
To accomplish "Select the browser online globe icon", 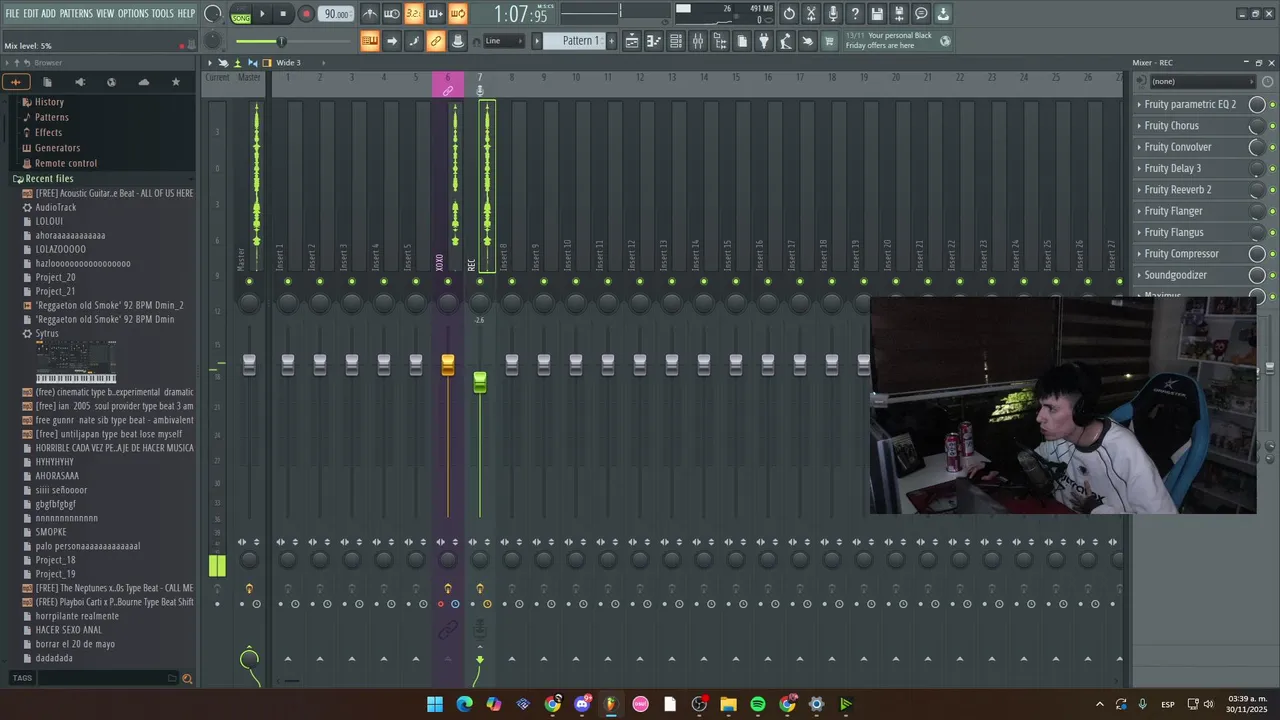I will click(x=112, y=82).
